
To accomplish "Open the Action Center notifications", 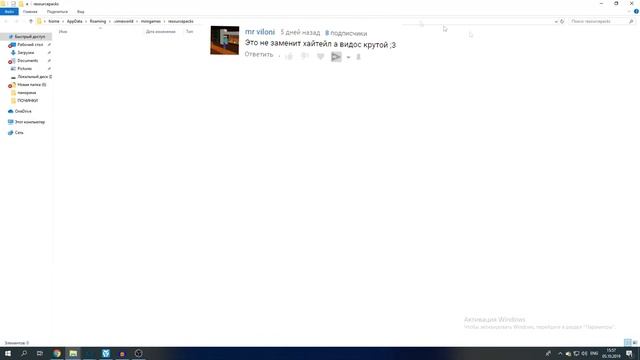I will point(629,353).
